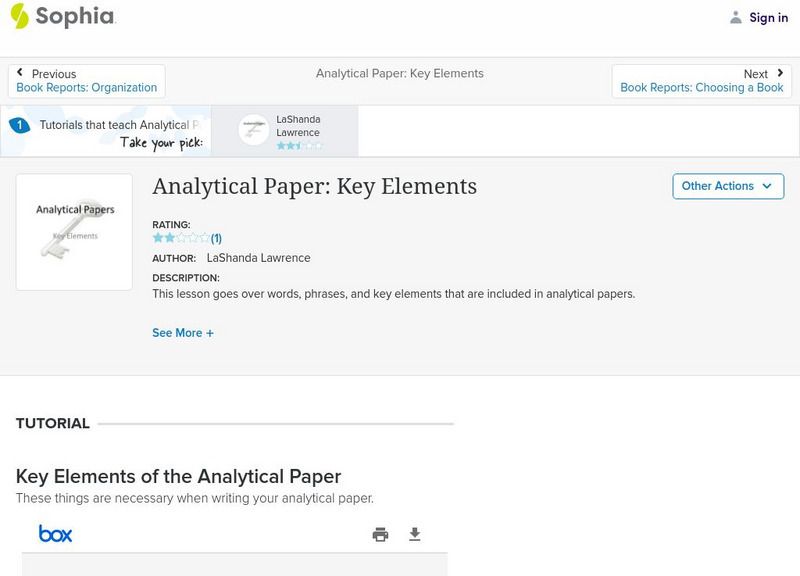800x576 pixels.
Task: Expand the See More description
Action: tap(183, 333)
